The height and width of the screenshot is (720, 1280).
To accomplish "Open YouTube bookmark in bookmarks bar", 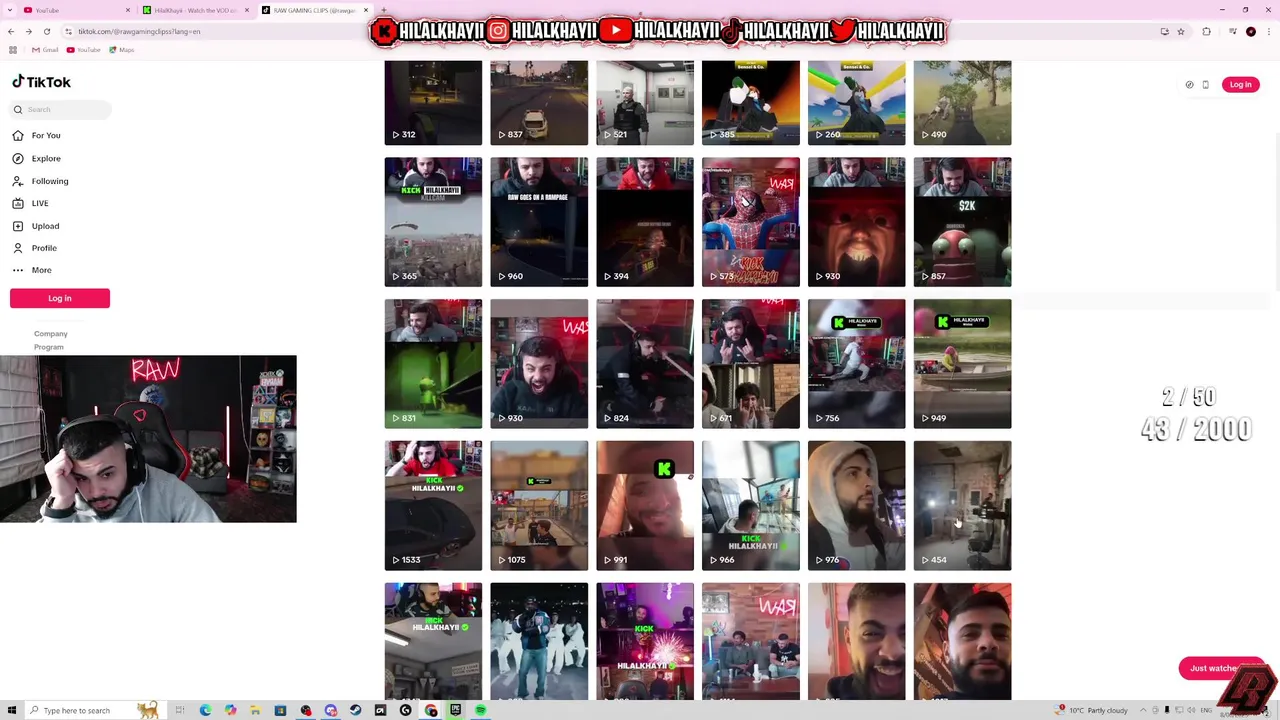I will click(x=83, y=49).
